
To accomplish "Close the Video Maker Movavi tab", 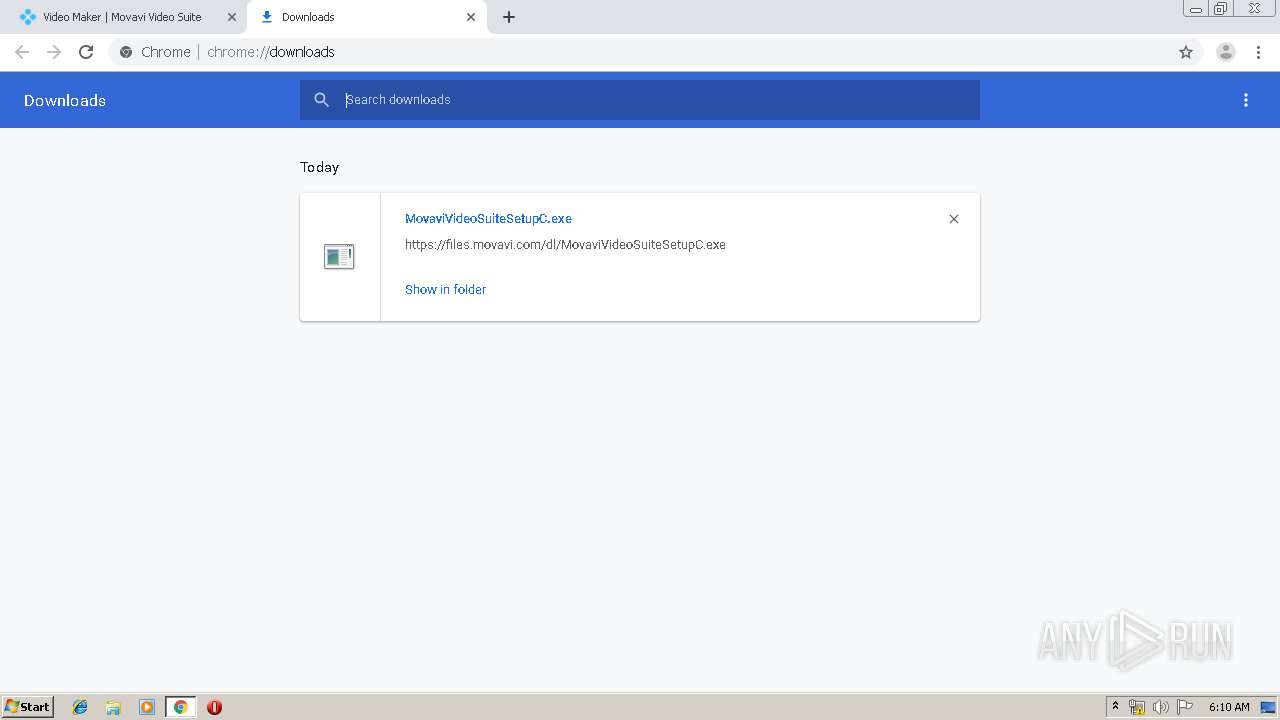I will (x=232, y=17).
